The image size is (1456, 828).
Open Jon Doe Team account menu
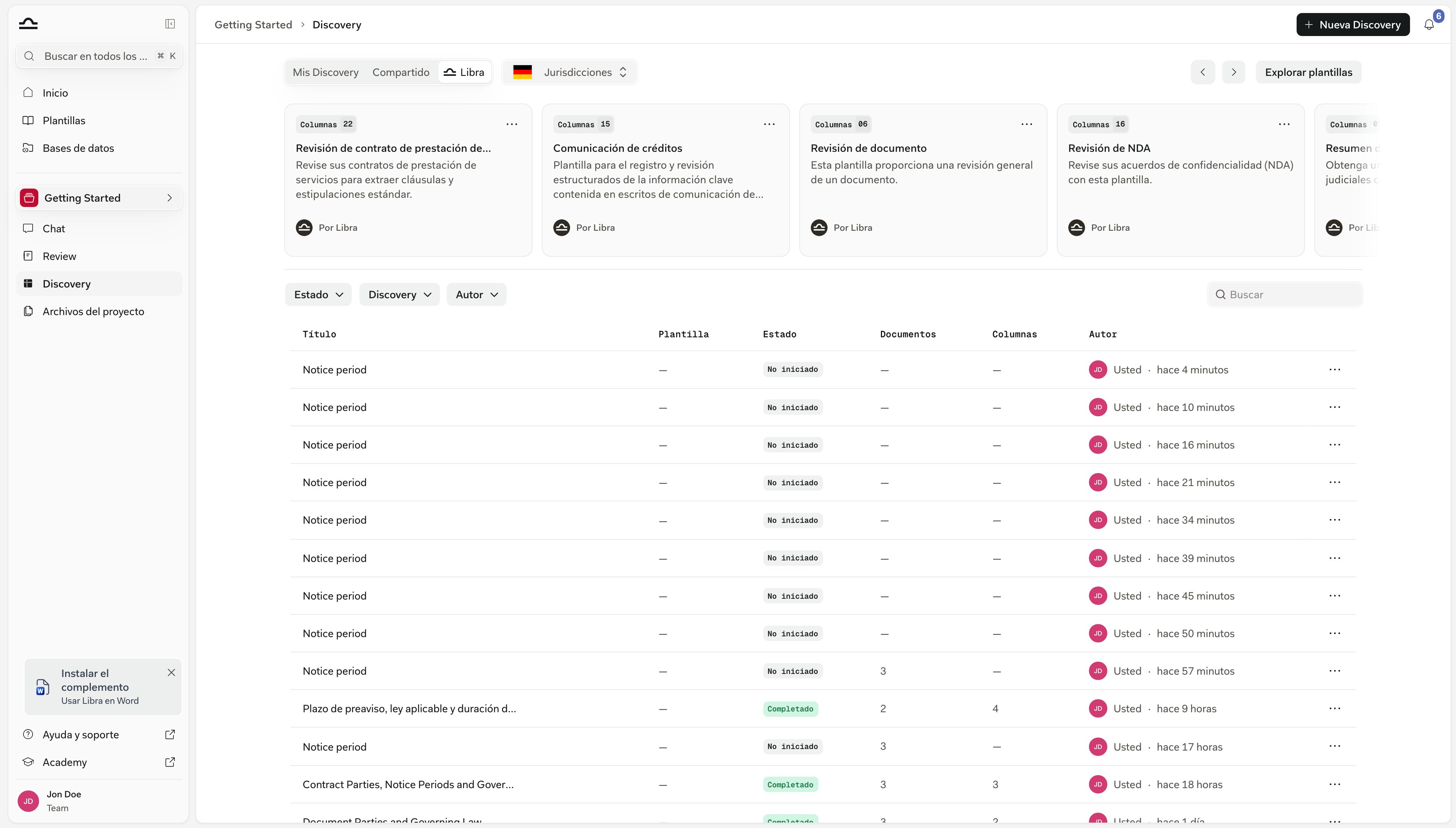coord(99,801)
